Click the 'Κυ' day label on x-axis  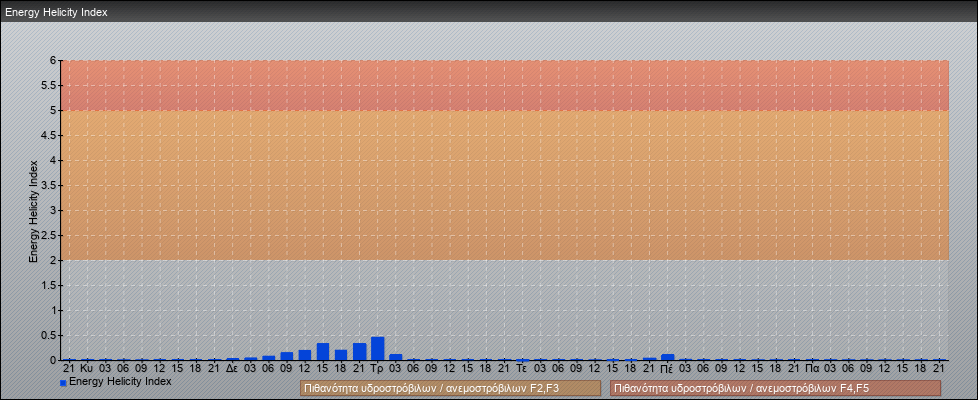coord(87,368)
